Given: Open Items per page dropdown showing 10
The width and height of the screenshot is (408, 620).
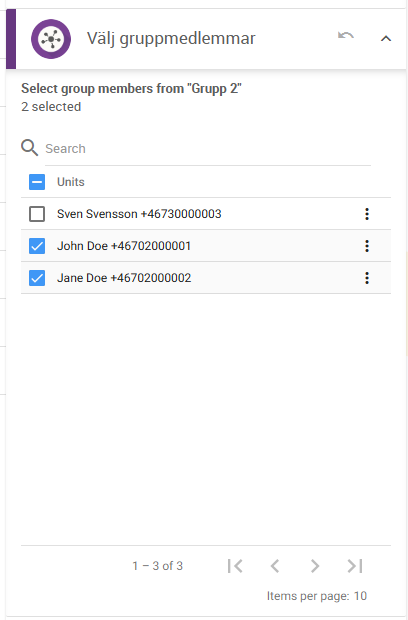Looking at the screenshot, I should (360, 596).
